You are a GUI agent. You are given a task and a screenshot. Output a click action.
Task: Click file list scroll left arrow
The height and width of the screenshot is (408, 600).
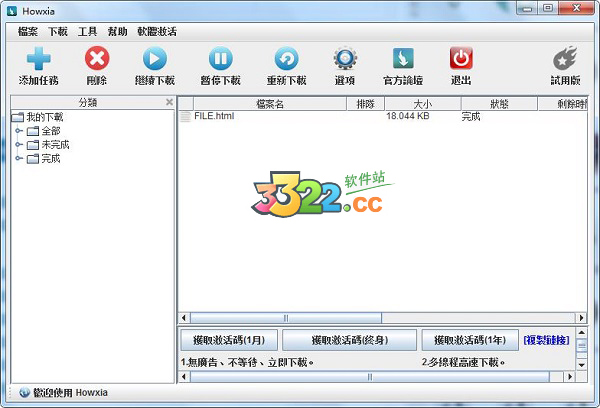tap(184, 318)
